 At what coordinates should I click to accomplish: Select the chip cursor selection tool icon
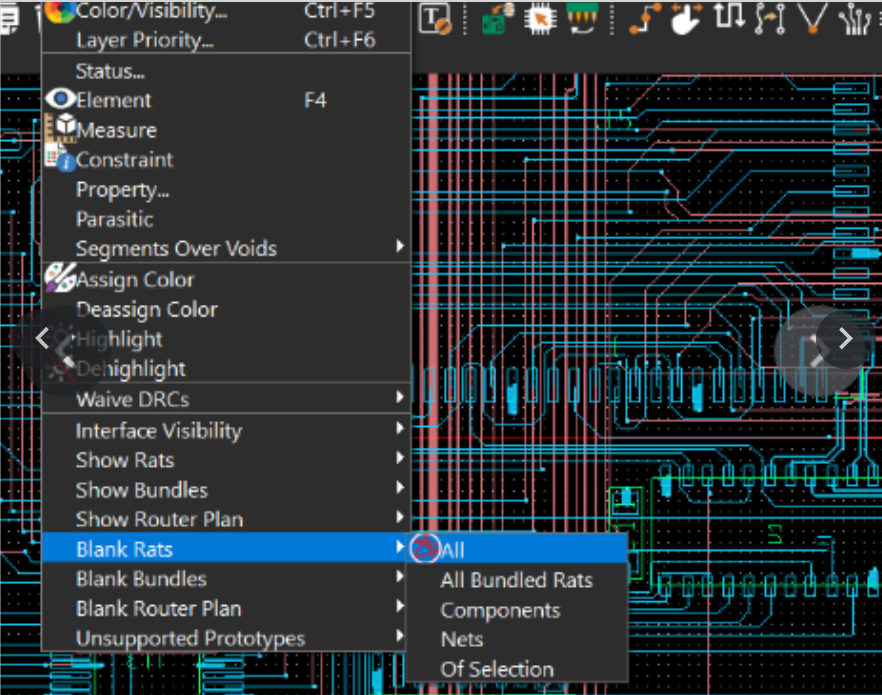[540, 18]
